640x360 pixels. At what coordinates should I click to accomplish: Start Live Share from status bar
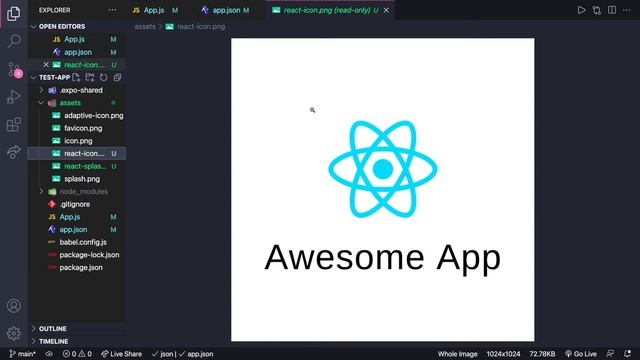pos(121,354)
